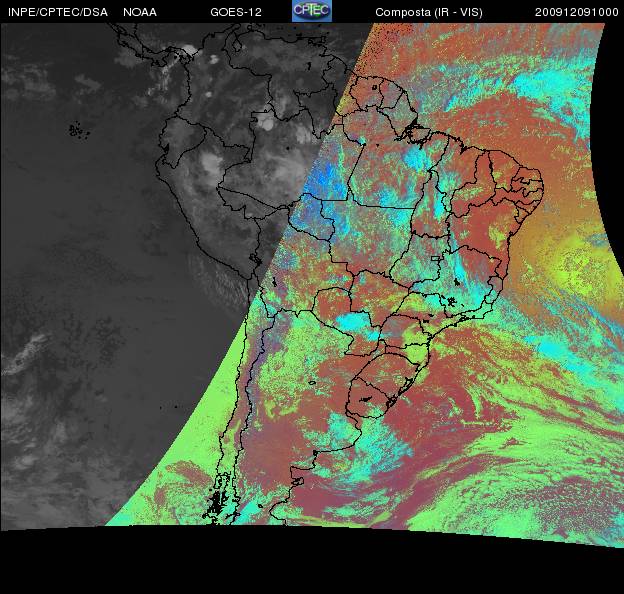The height and width of the screenshot is (594, 624).
Task: Click the Composta (IR - VIS) label
Action: click(x=429, y=13)
